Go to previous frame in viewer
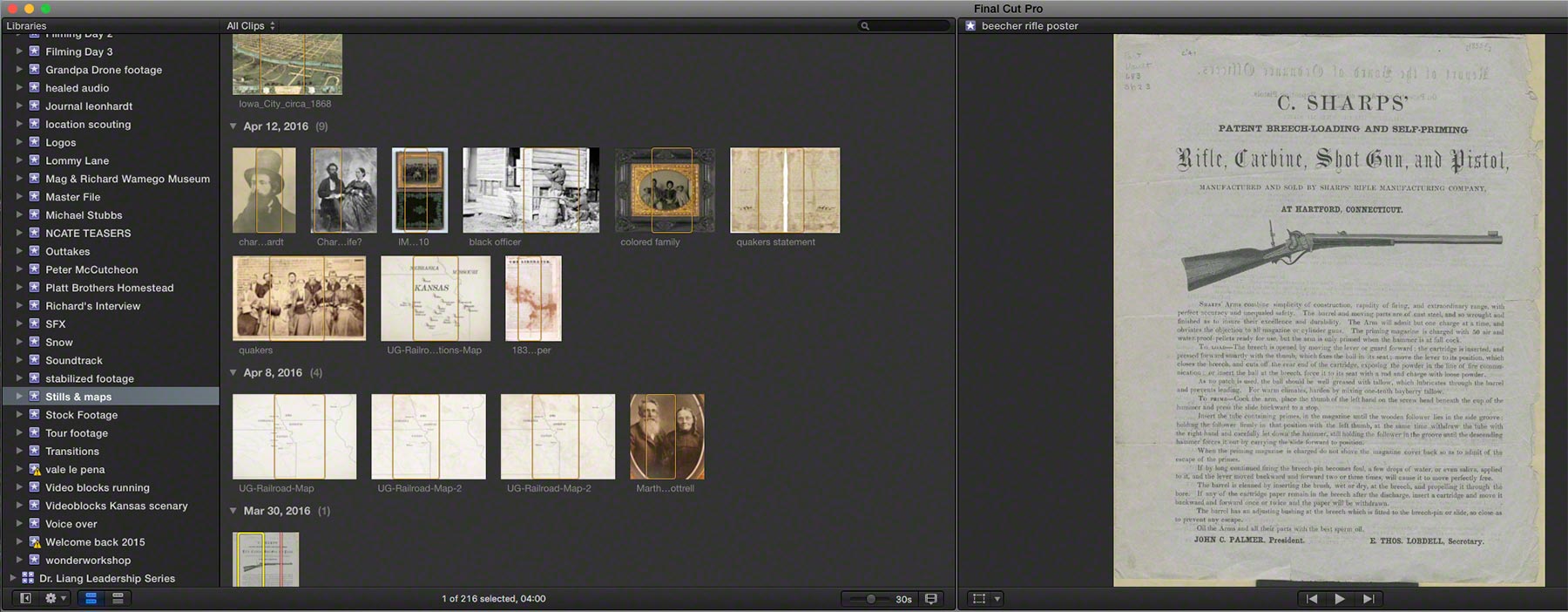The height and width of the screenshot is (612, 1568). click(1311, 599)
